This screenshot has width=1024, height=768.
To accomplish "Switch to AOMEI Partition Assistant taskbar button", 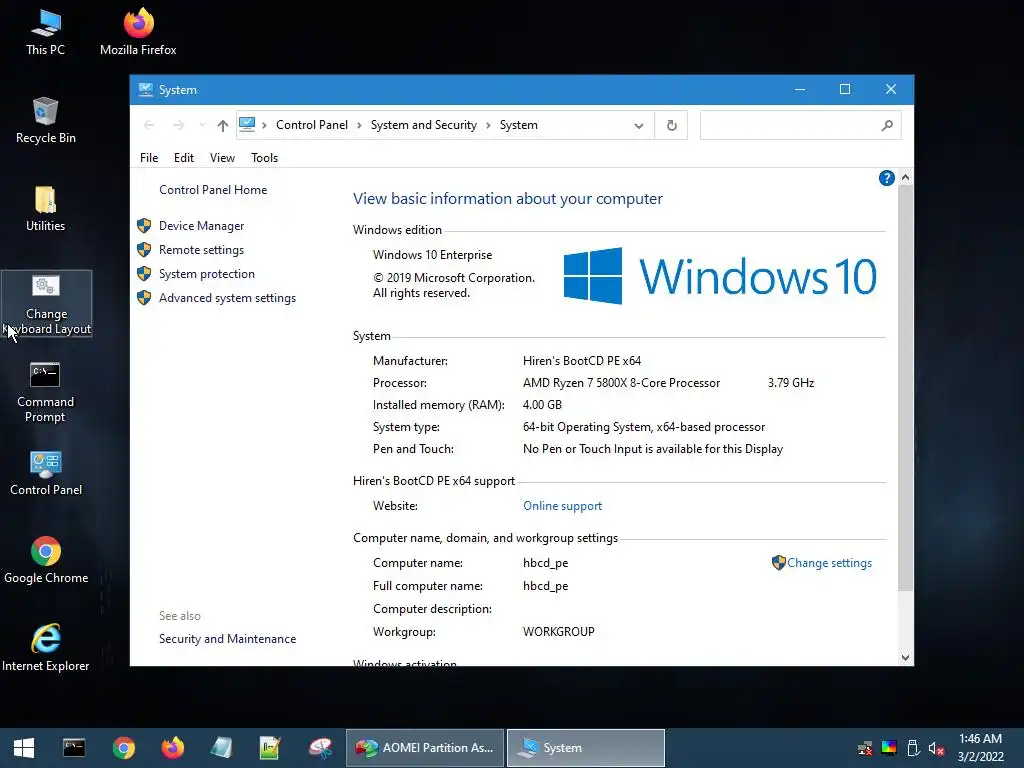I will (x=424, y=748).
